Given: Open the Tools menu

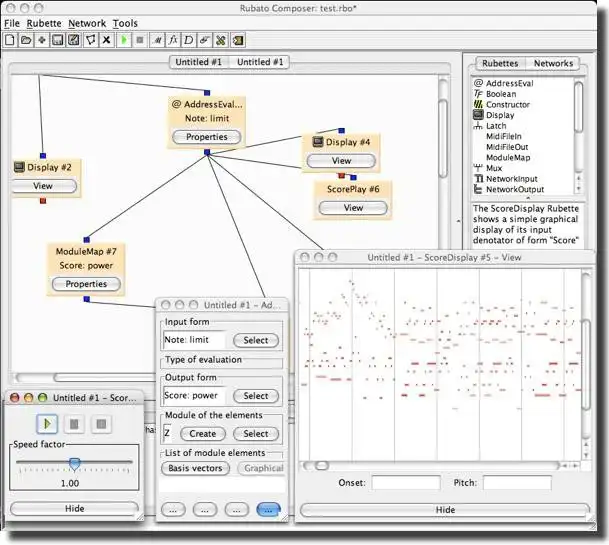Looking at the screenshot, I should point(125,23).
